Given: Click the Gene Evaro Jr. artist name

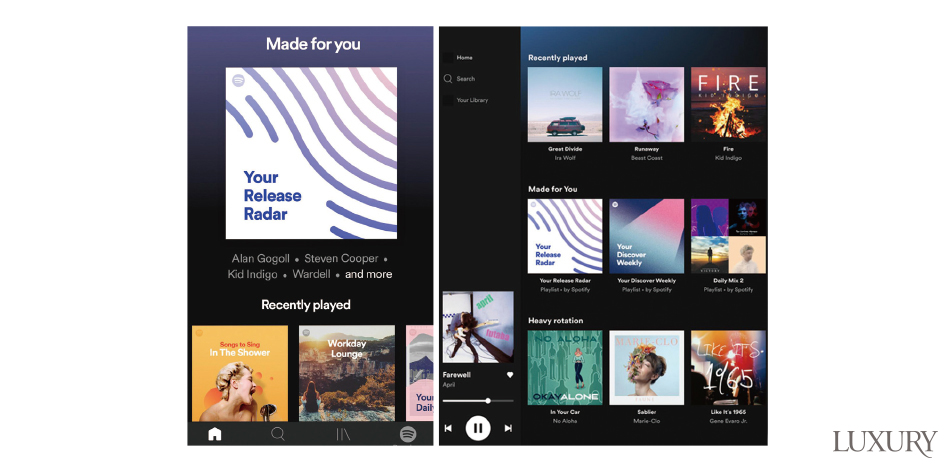Looking at the screenshot, I should (728, 421).
